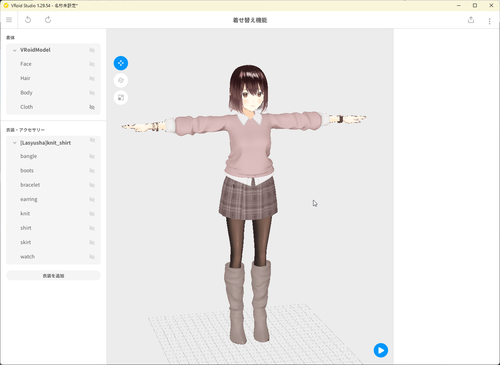500x365 pixels.
Task: Toggle visibility of Body row
Action: pos(92,93)
